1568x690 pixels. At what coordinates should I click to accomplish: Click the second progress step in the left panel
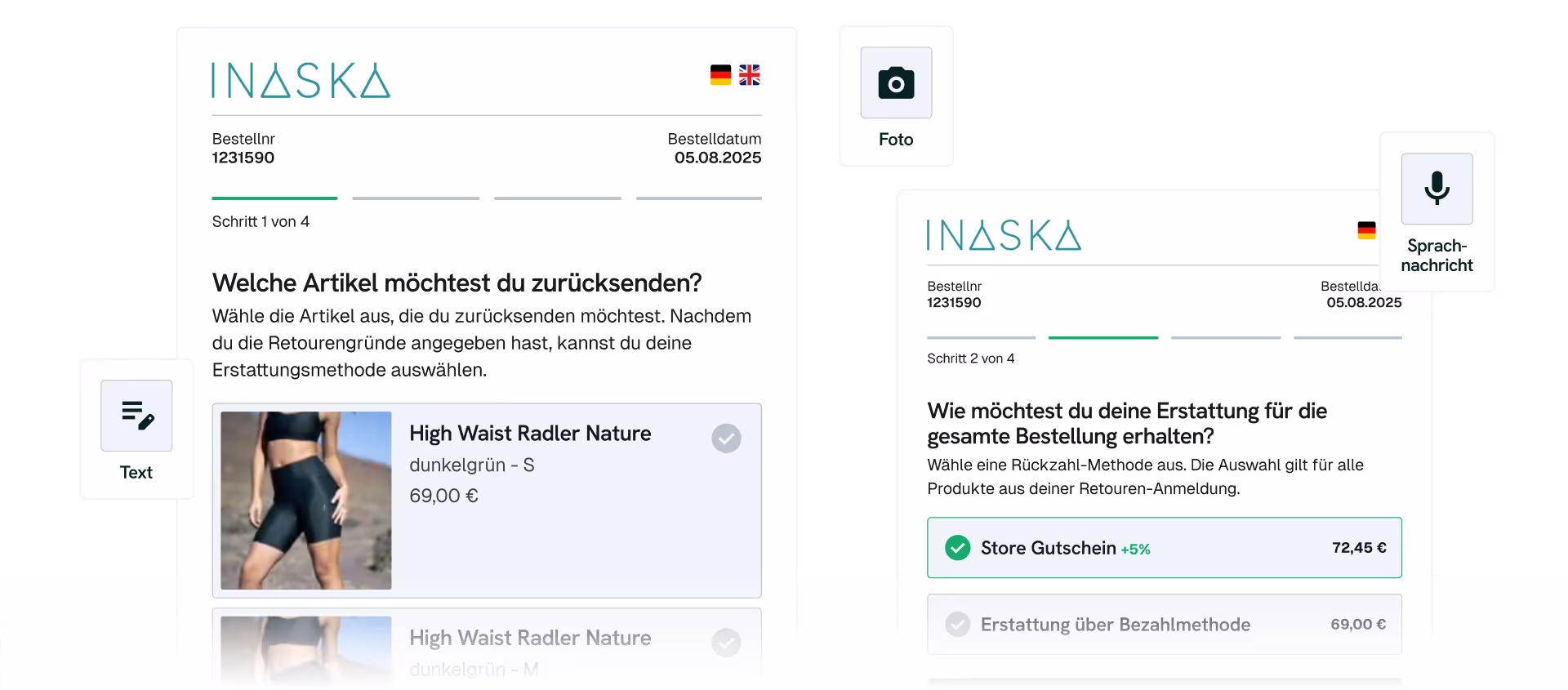[416, 198]
